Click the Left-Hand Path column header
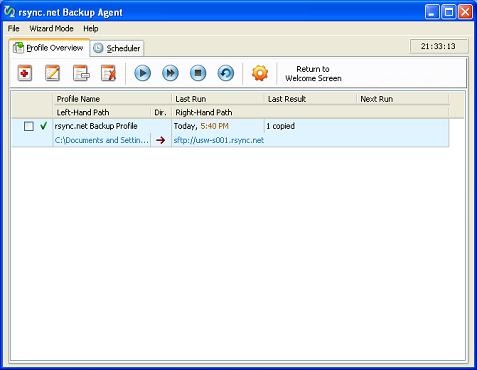Image resolution: width=477 pixels, height=370 pixels. coord(102,112)
